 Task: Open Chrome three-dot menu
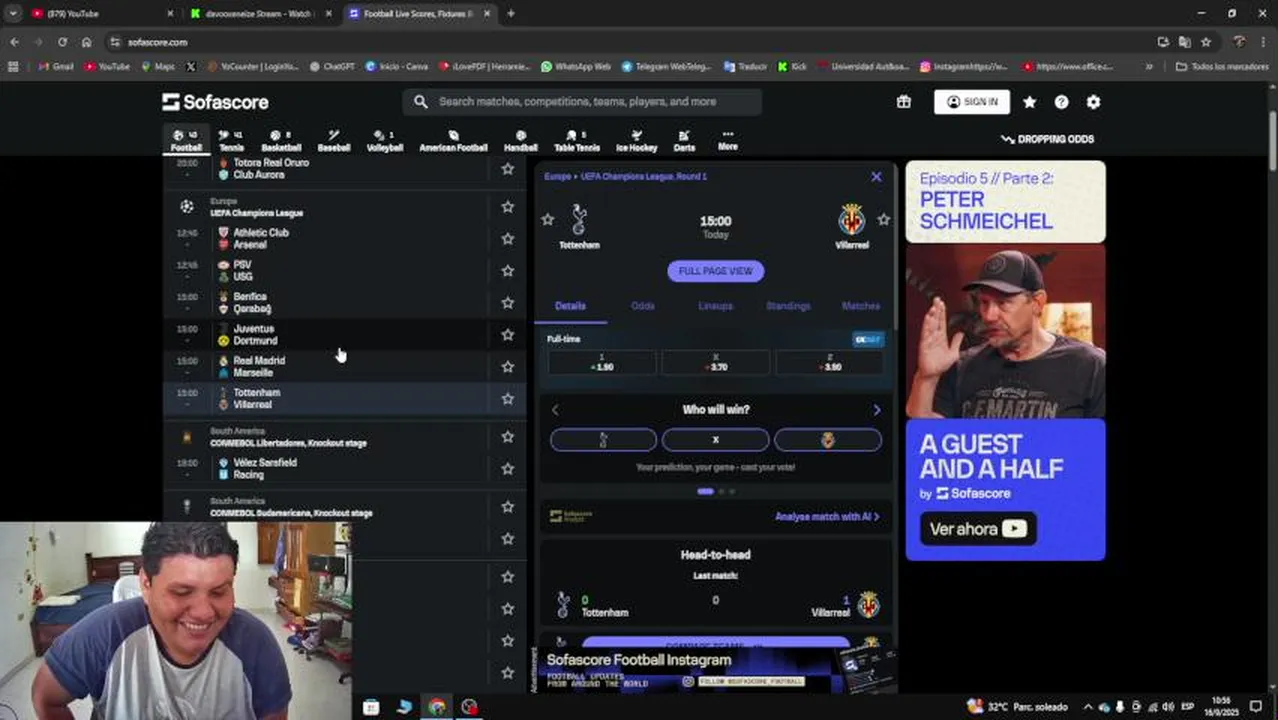(x=1264, y=42)
